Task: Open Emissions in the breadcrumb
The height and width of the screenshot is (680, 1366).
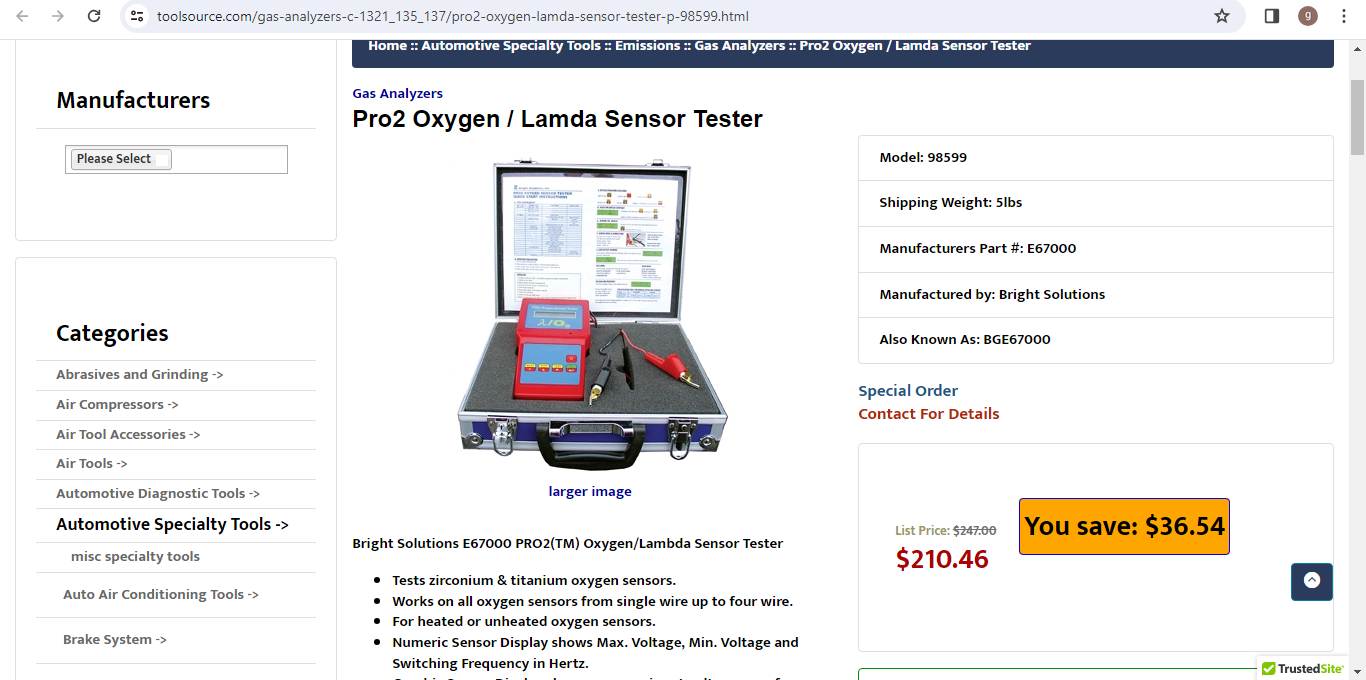Action: click(x=648, y=46)
